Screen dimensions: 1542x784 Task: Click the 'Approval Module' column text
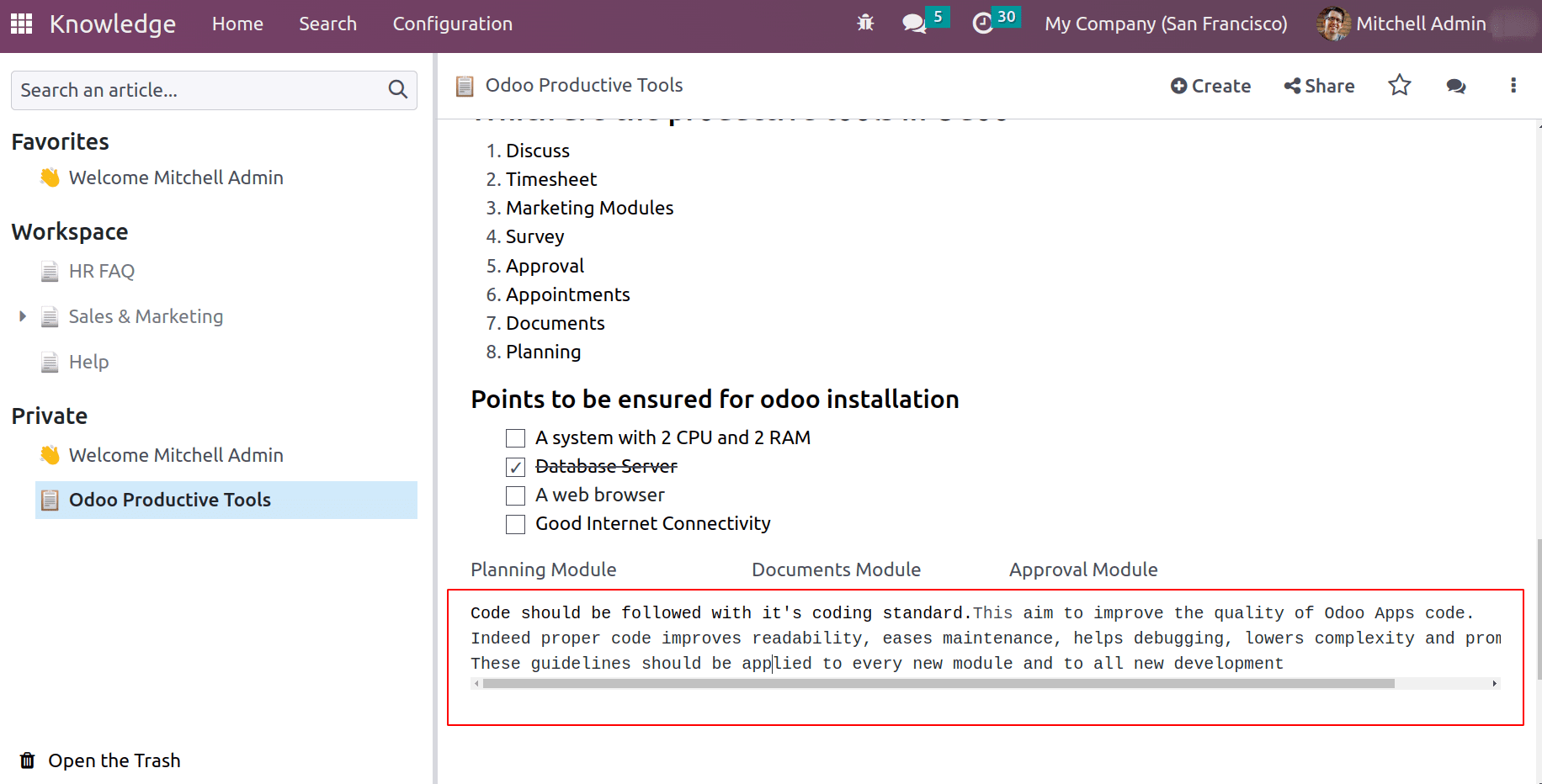tap(1083, 569)
